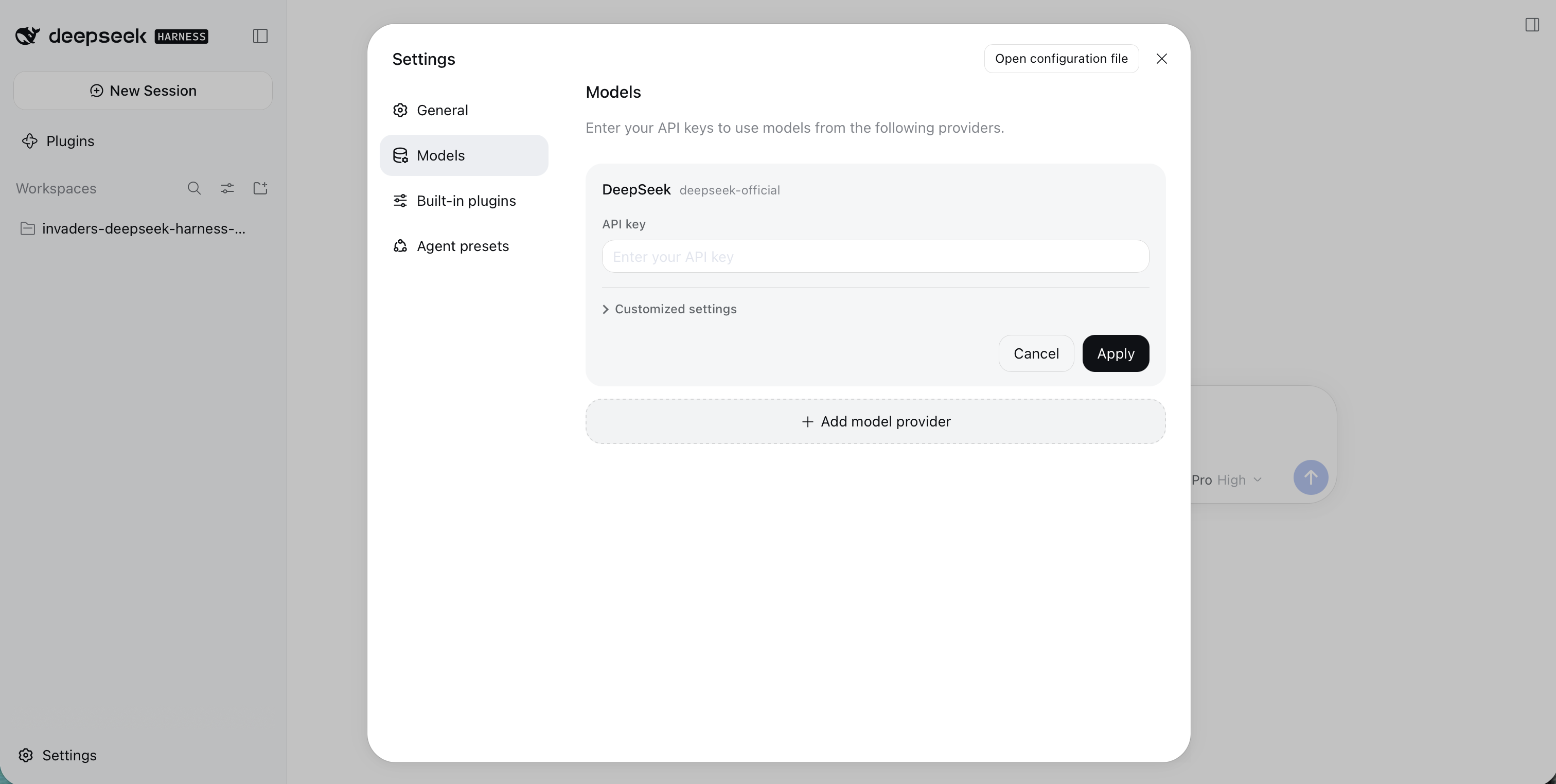Click the API key input field
The height and width of the screenshot is (784, 1556).
coord(875,257)
